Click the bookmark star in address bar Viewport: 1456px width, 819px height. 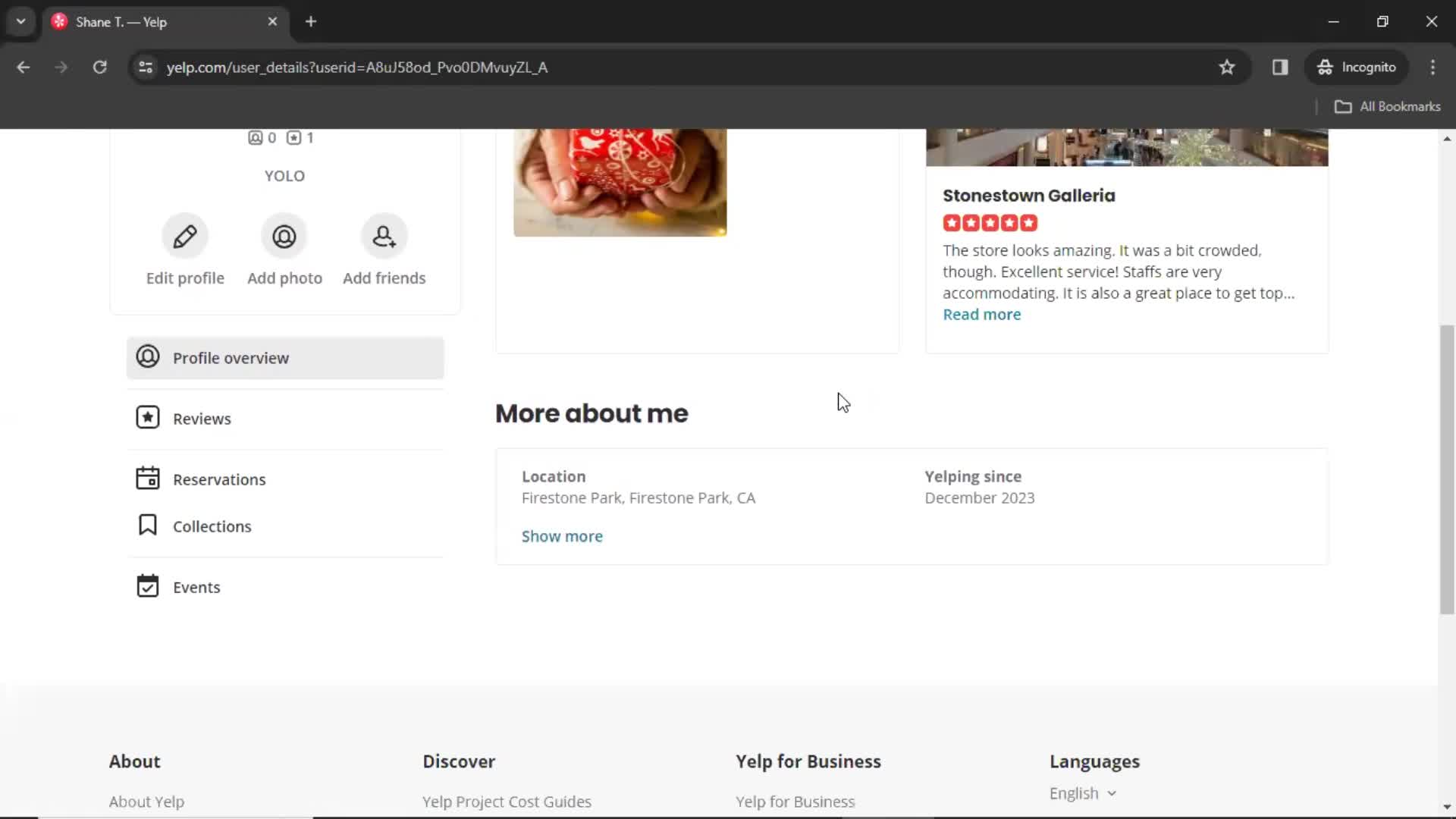1226,67
